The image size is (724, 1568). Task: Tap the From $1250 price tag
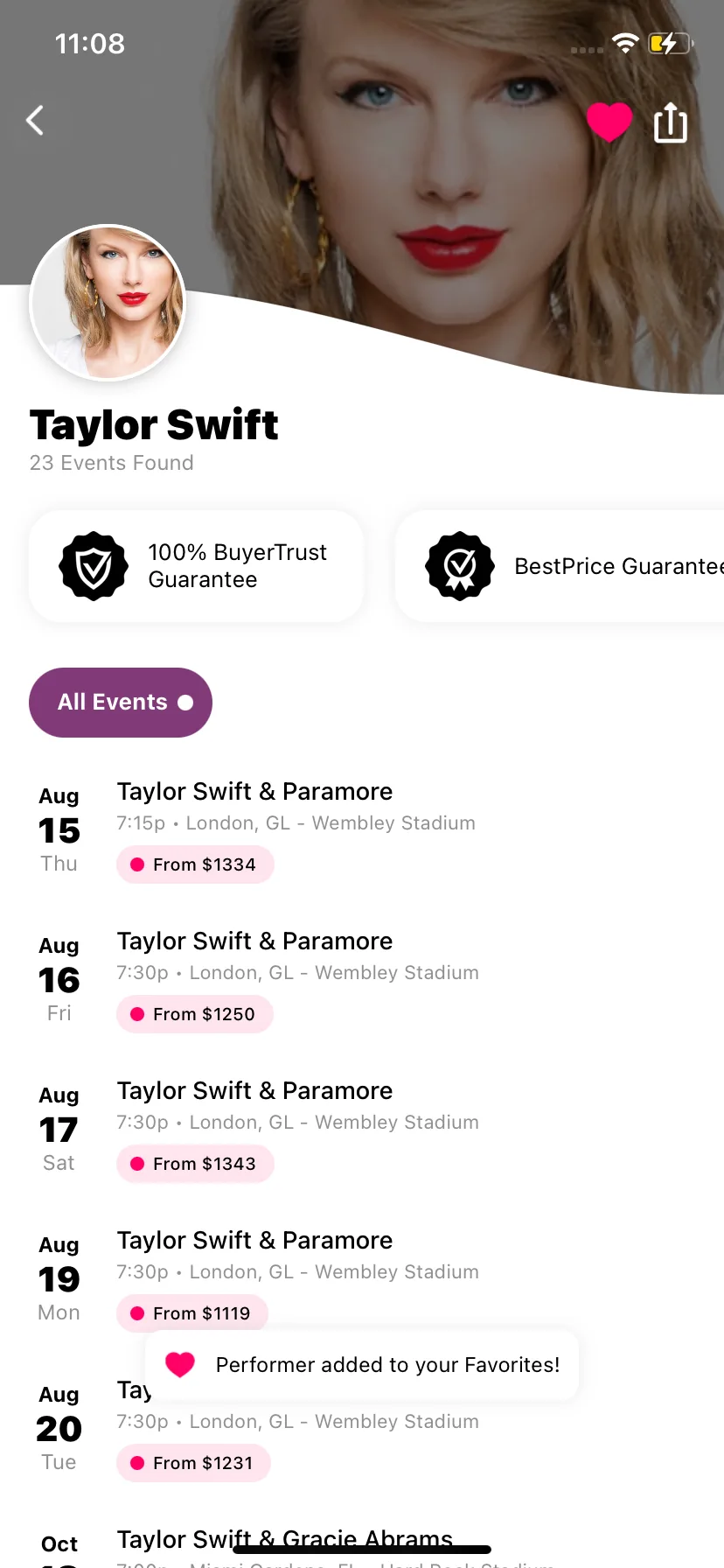pos(195,1014)
